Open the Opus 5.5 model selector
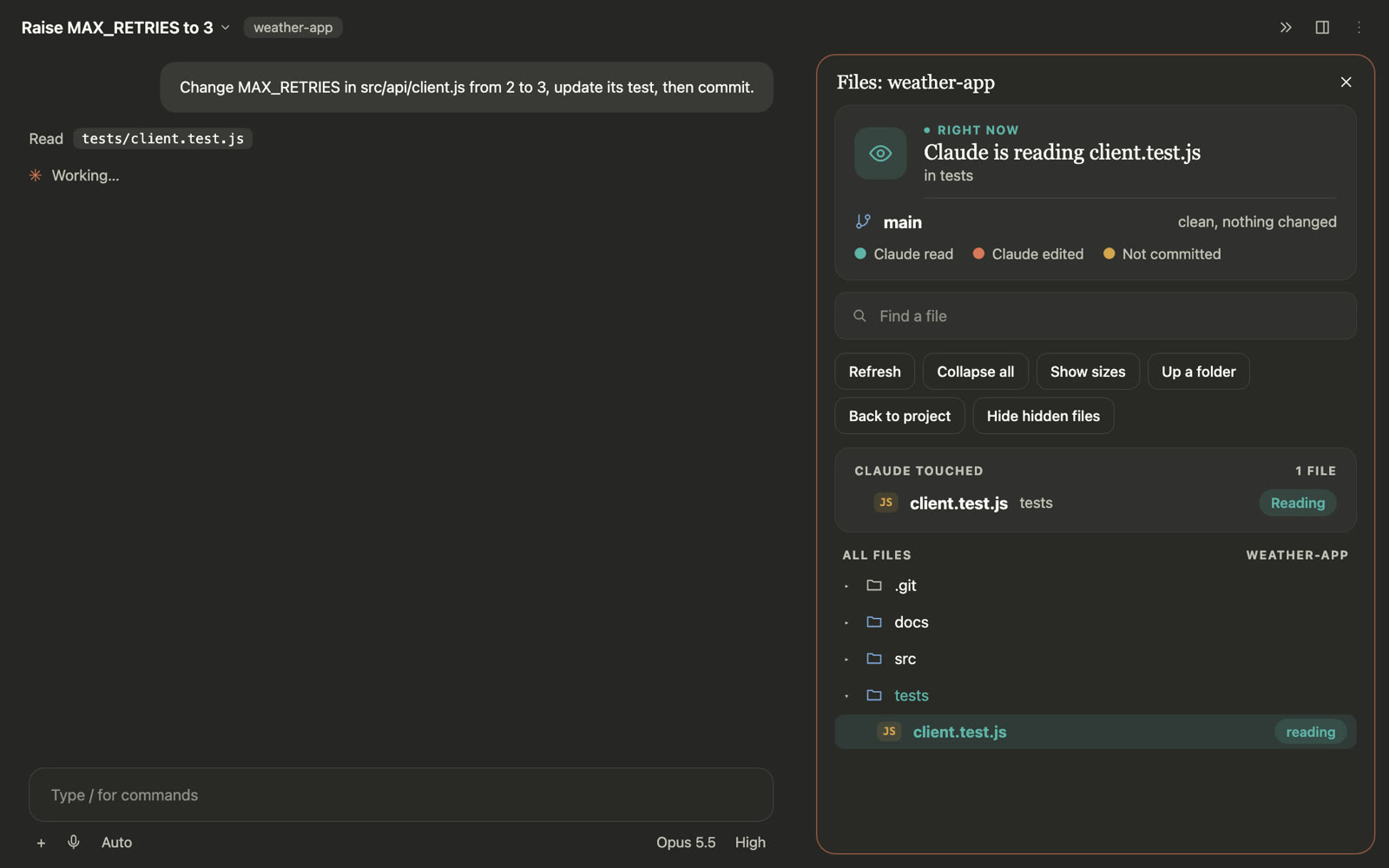The height and width of the screenshot is (868, 1389). point(686,842)
